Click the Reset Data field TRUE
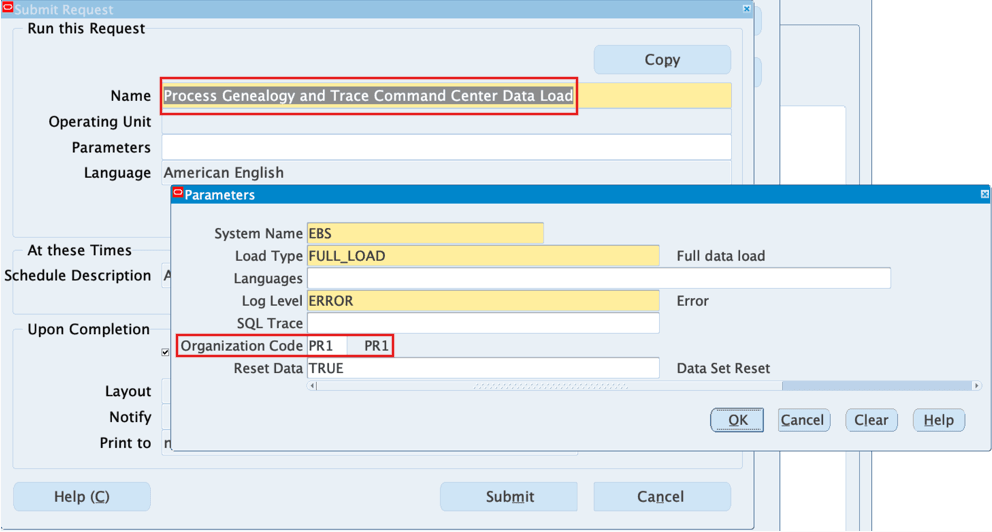The image size is (992, 532). (x=483, y=368)
